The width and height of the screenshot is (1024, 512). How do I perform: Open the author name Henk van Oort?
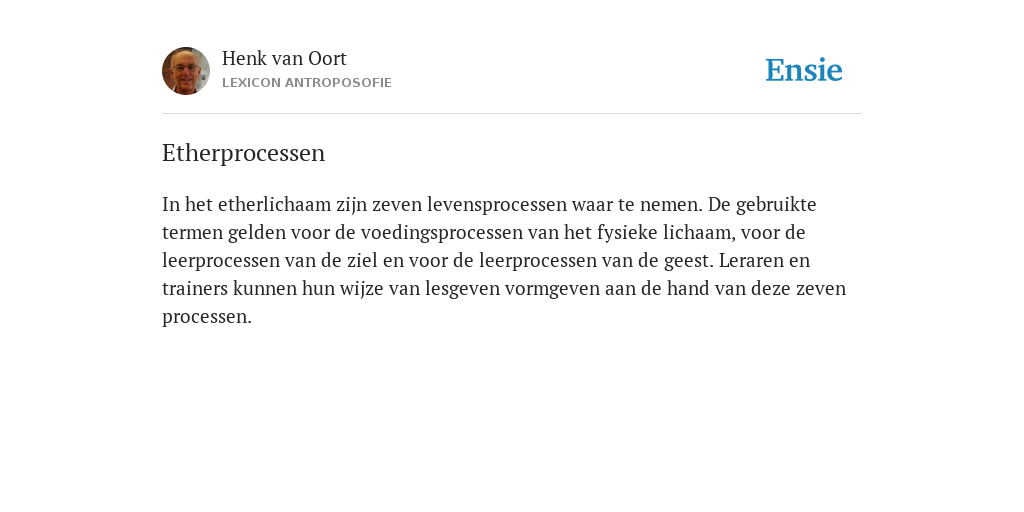tap(284, 58)
